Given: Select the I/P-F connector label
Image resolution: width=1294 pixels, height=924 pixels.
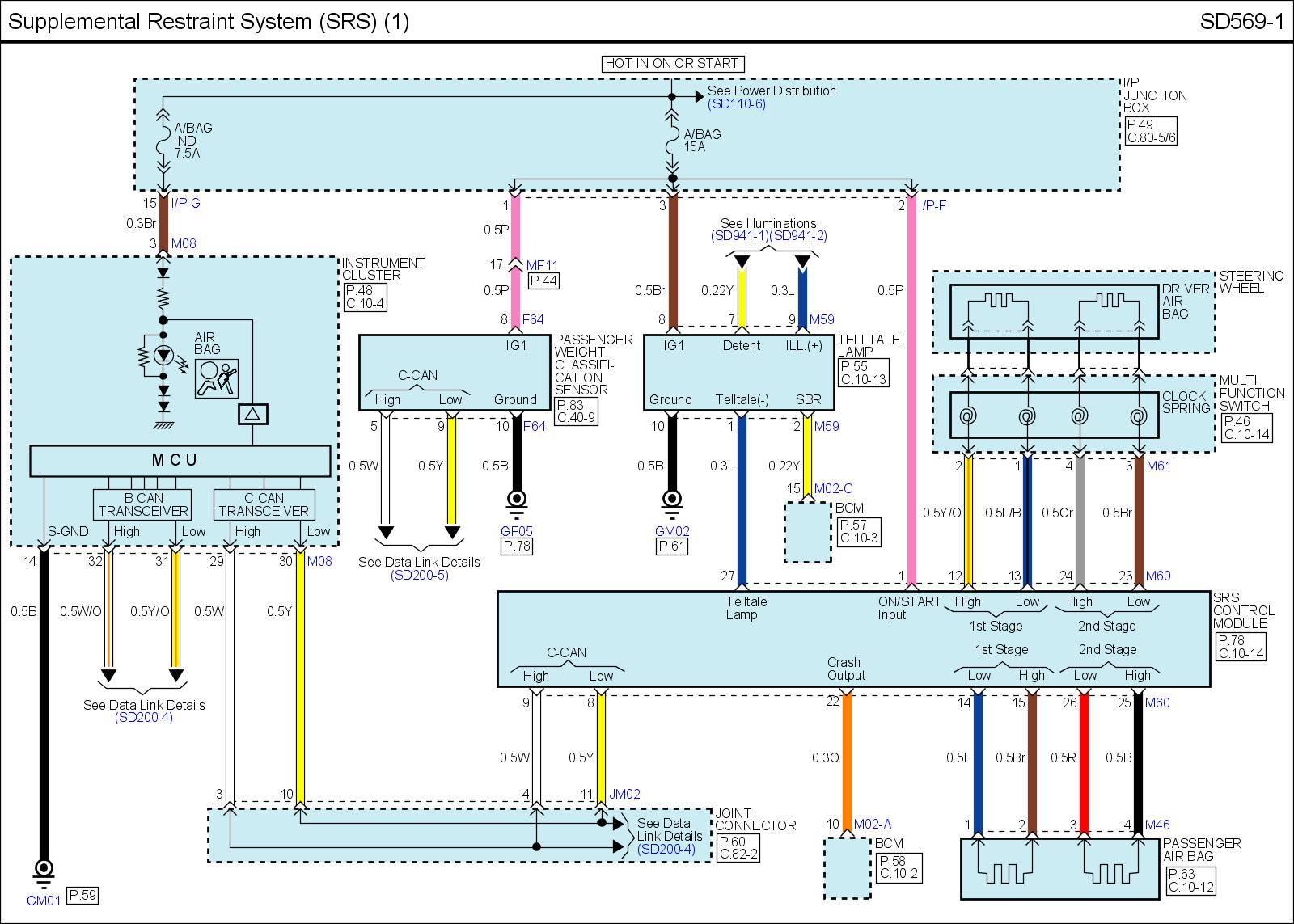Looking at the screenshot, I should pos(932,205).
